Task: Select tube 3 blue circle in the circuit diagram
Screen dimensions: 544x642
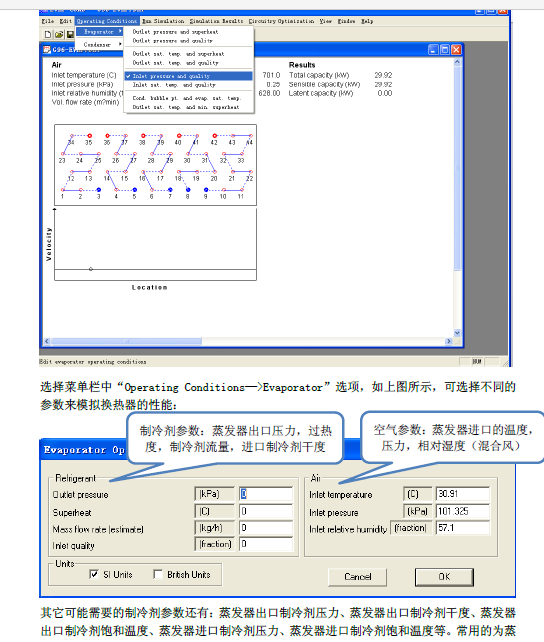Action: pos(99,190)
